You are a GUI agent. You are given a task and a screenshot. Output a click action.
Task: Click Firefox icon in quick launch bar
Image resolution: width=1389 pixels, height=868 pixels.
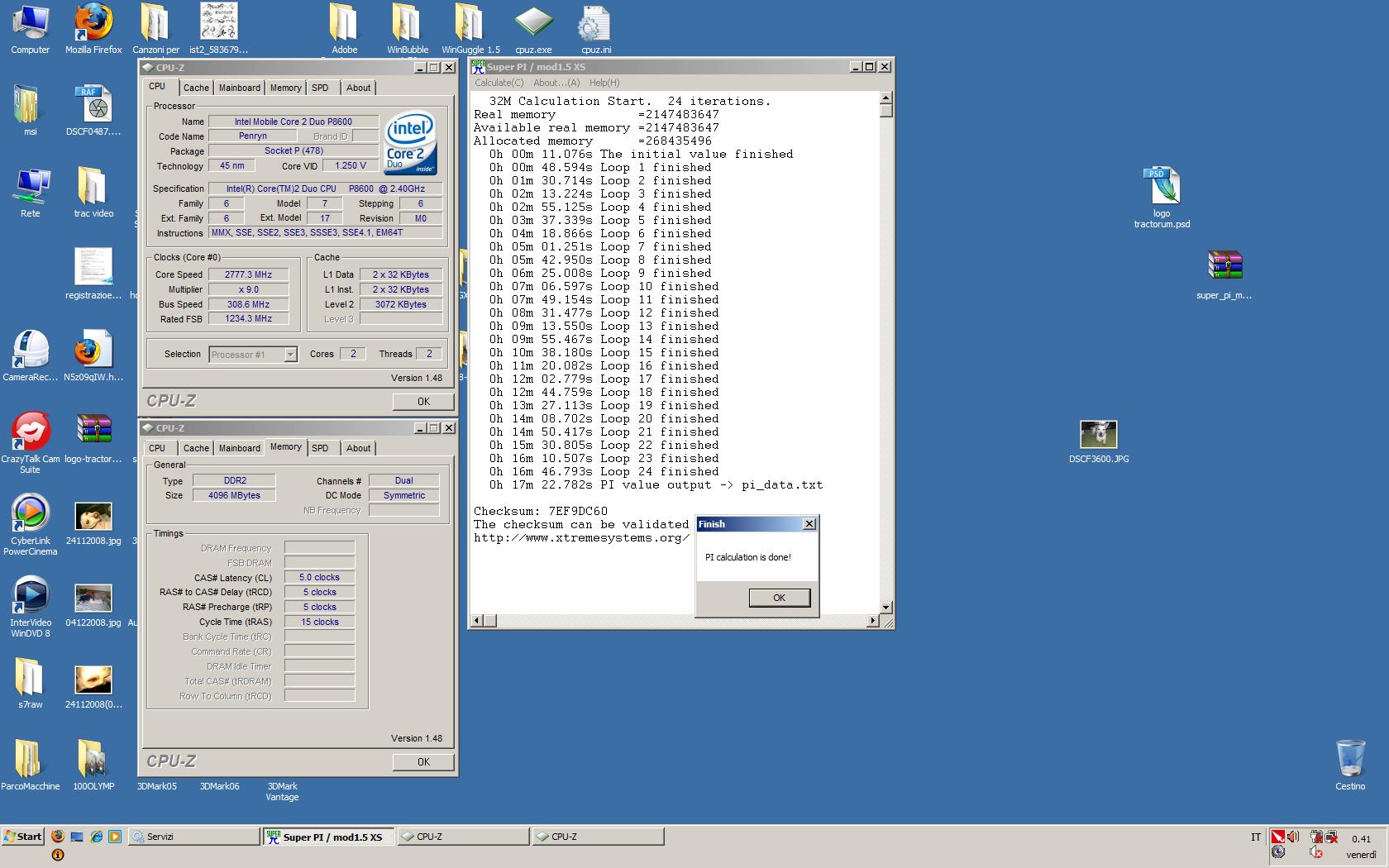pyautogui.click(x=58, y=837)
